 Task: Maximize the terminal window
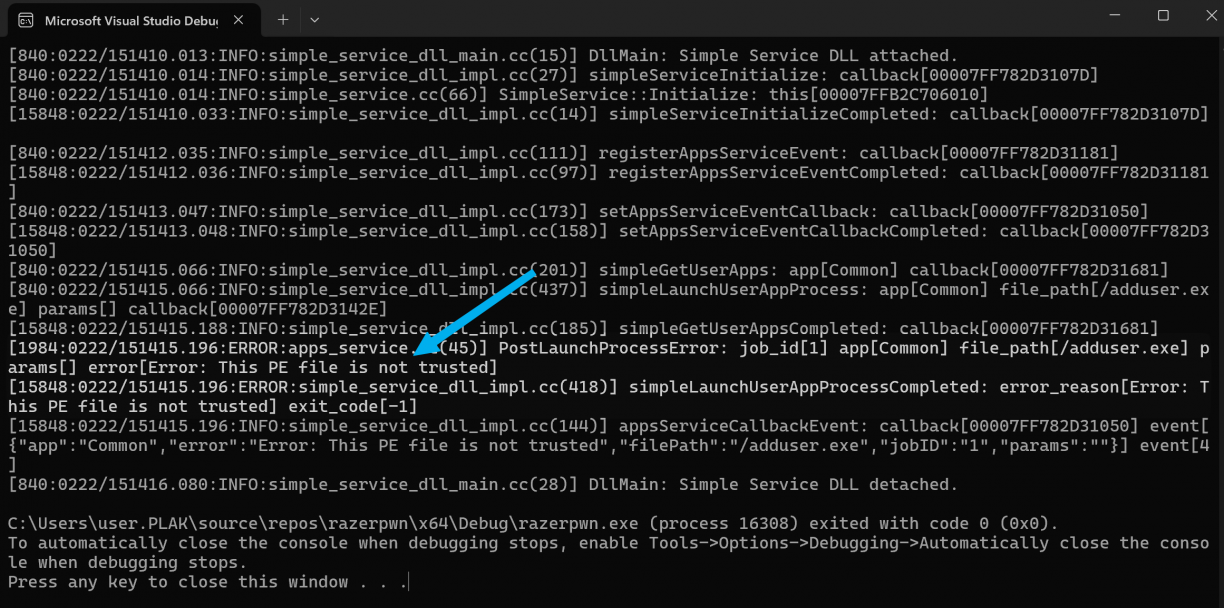pyautogui.click(x=1163, y=16)
